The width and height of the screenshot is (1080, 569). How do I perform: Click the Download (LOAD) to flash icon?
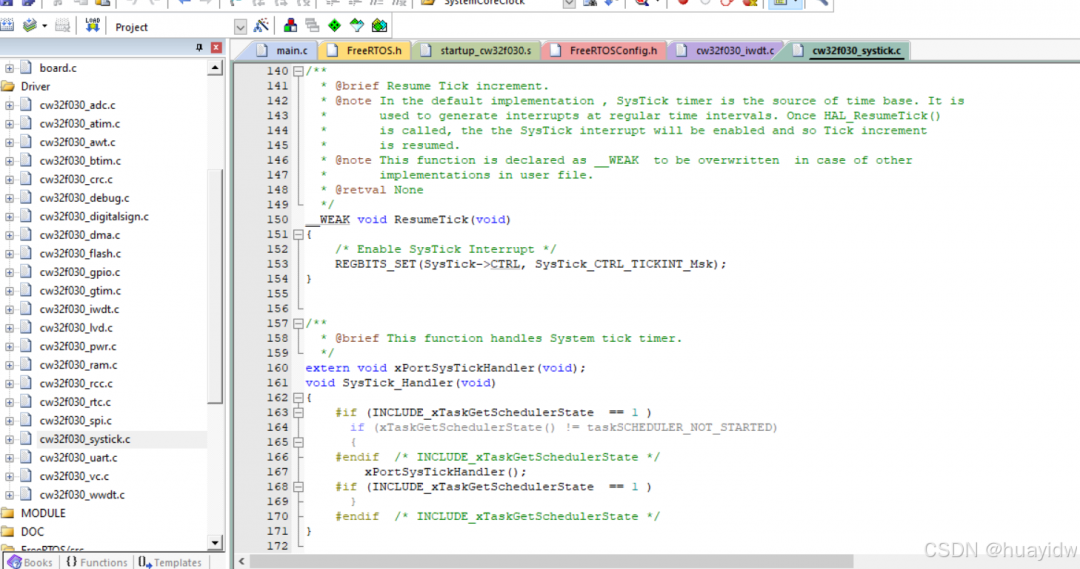[x=92, y=25]
